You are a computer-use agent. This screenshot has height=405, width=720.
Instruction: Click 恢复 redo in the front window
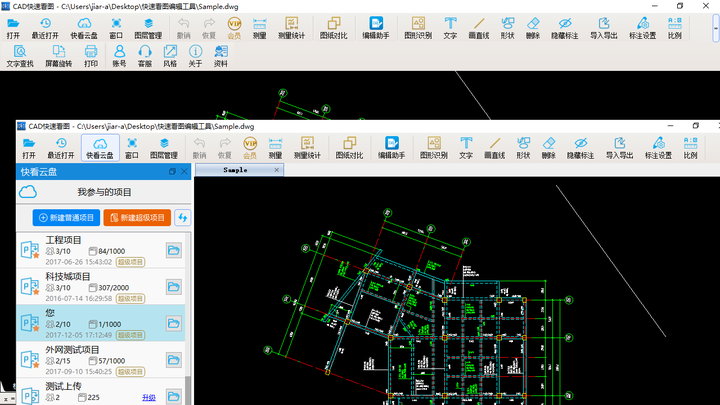coord(225,148)
